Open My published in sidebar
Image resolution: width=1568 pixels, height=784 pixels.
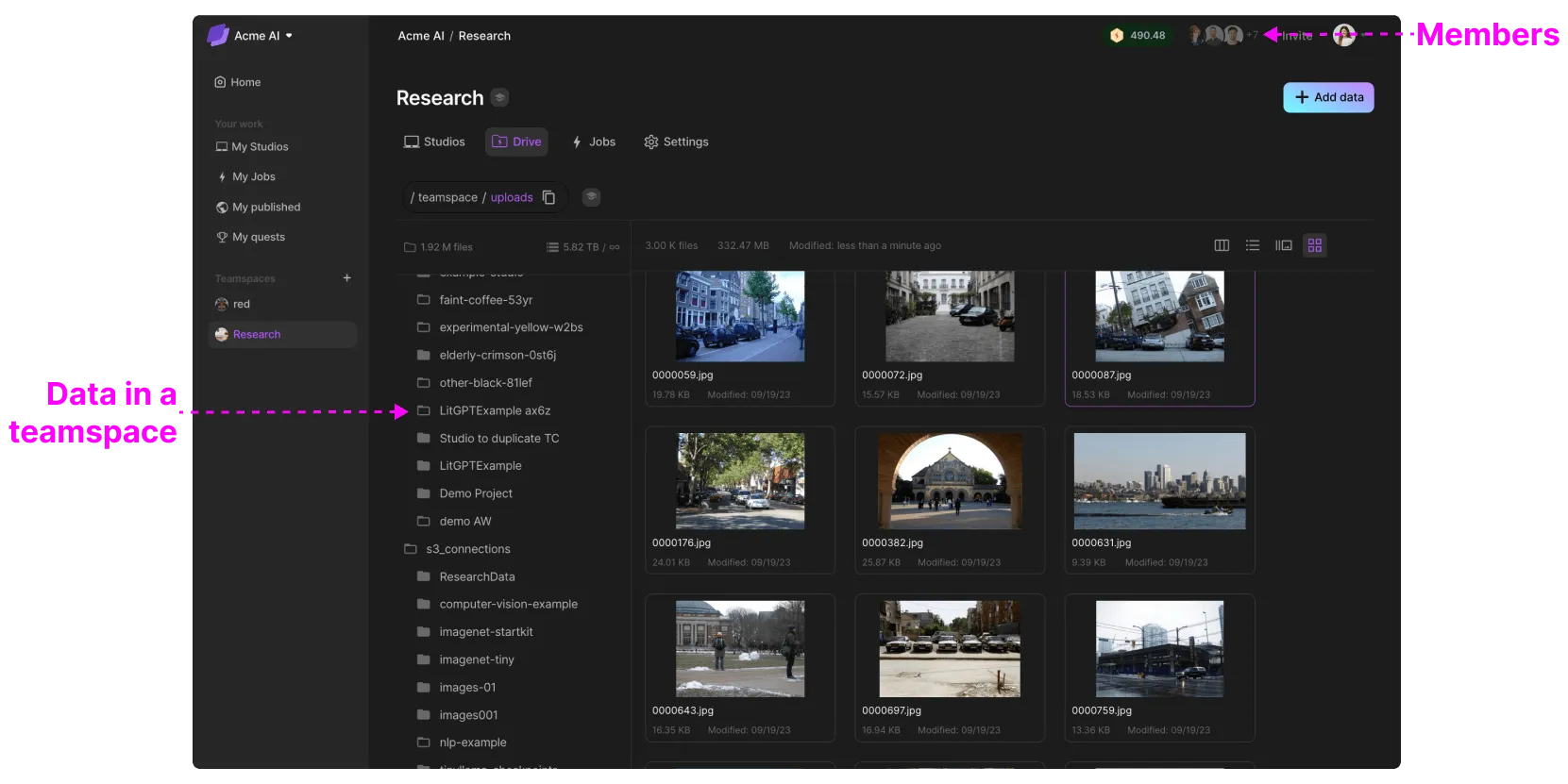(x=258, y=207)
